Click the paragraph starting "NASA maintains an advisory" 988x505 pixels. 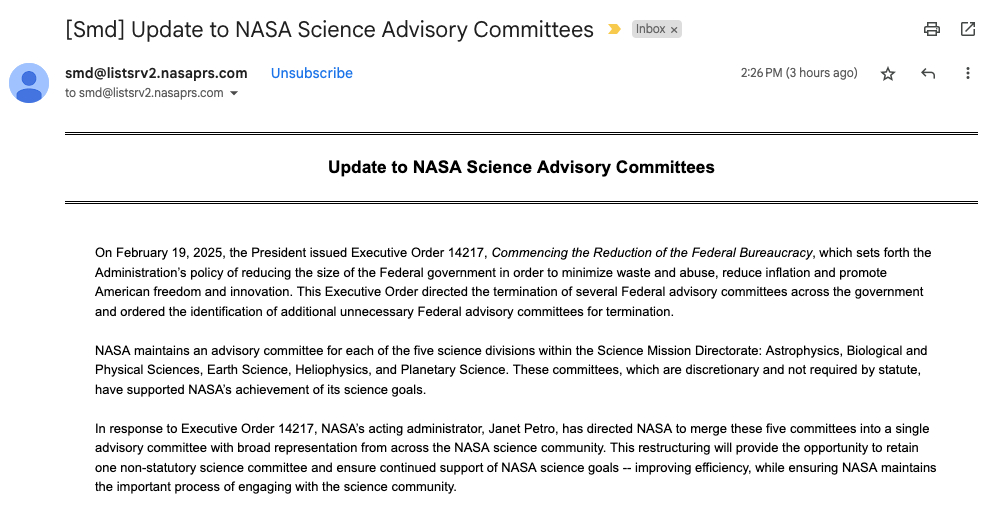point(512,370)
